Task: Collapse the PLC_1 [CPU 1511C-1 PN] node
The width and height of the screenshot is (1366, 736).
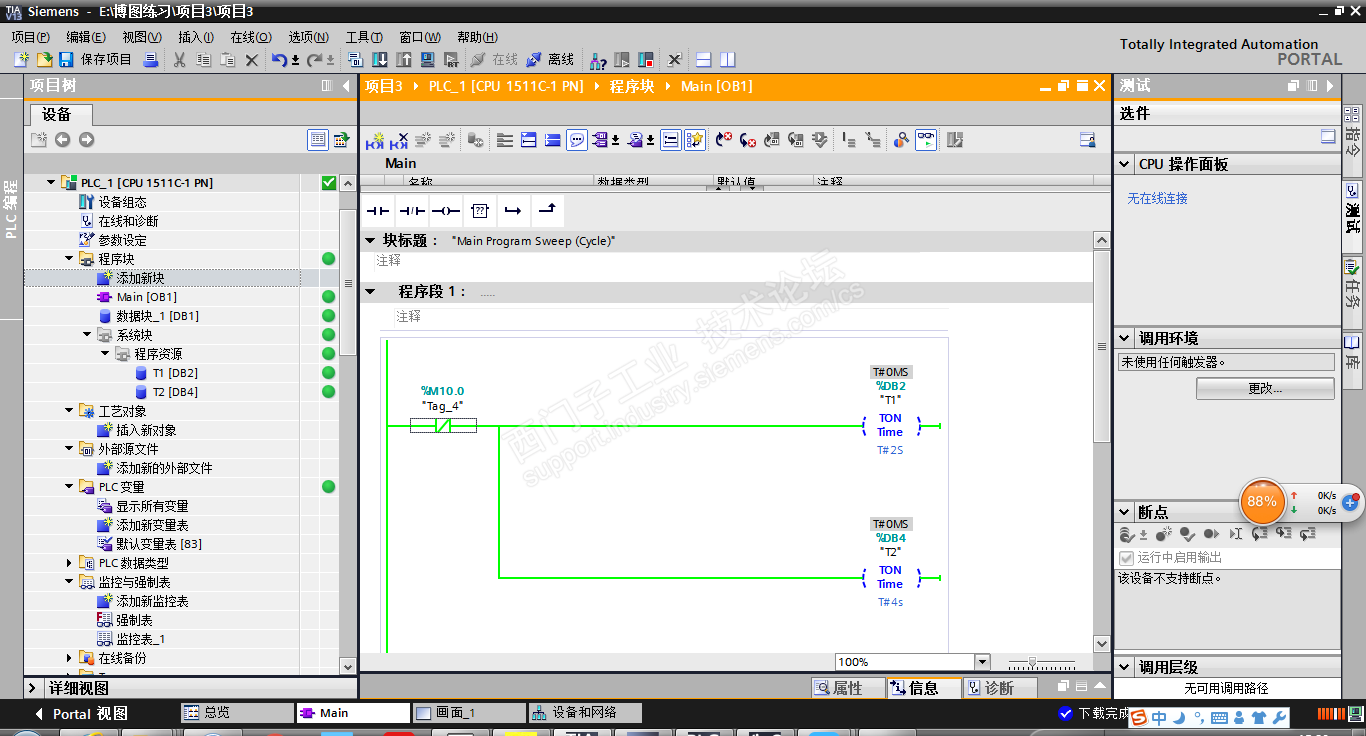Action: (51, 183)
